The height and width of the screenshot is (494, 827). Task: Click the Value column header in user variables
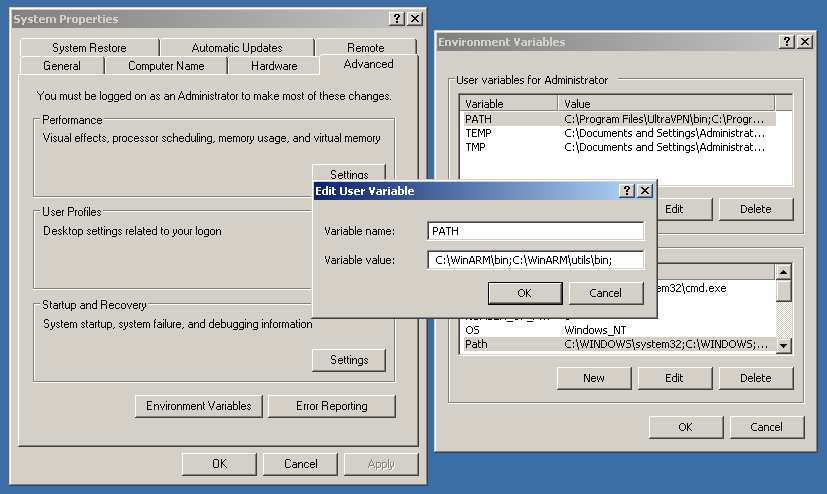tap(667, 103)
